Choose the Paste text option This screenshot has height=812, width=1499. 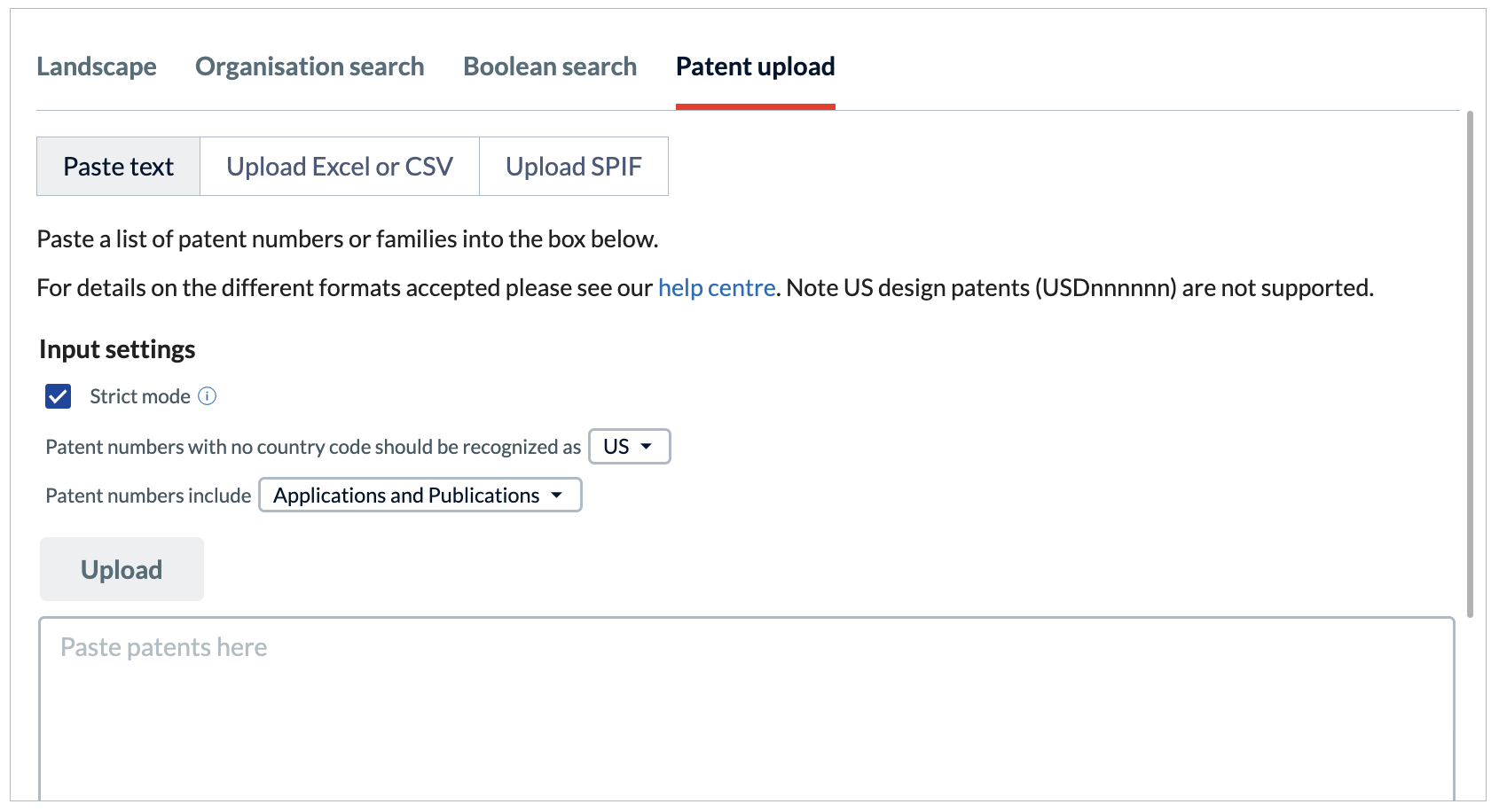click(x=118, y=166)
